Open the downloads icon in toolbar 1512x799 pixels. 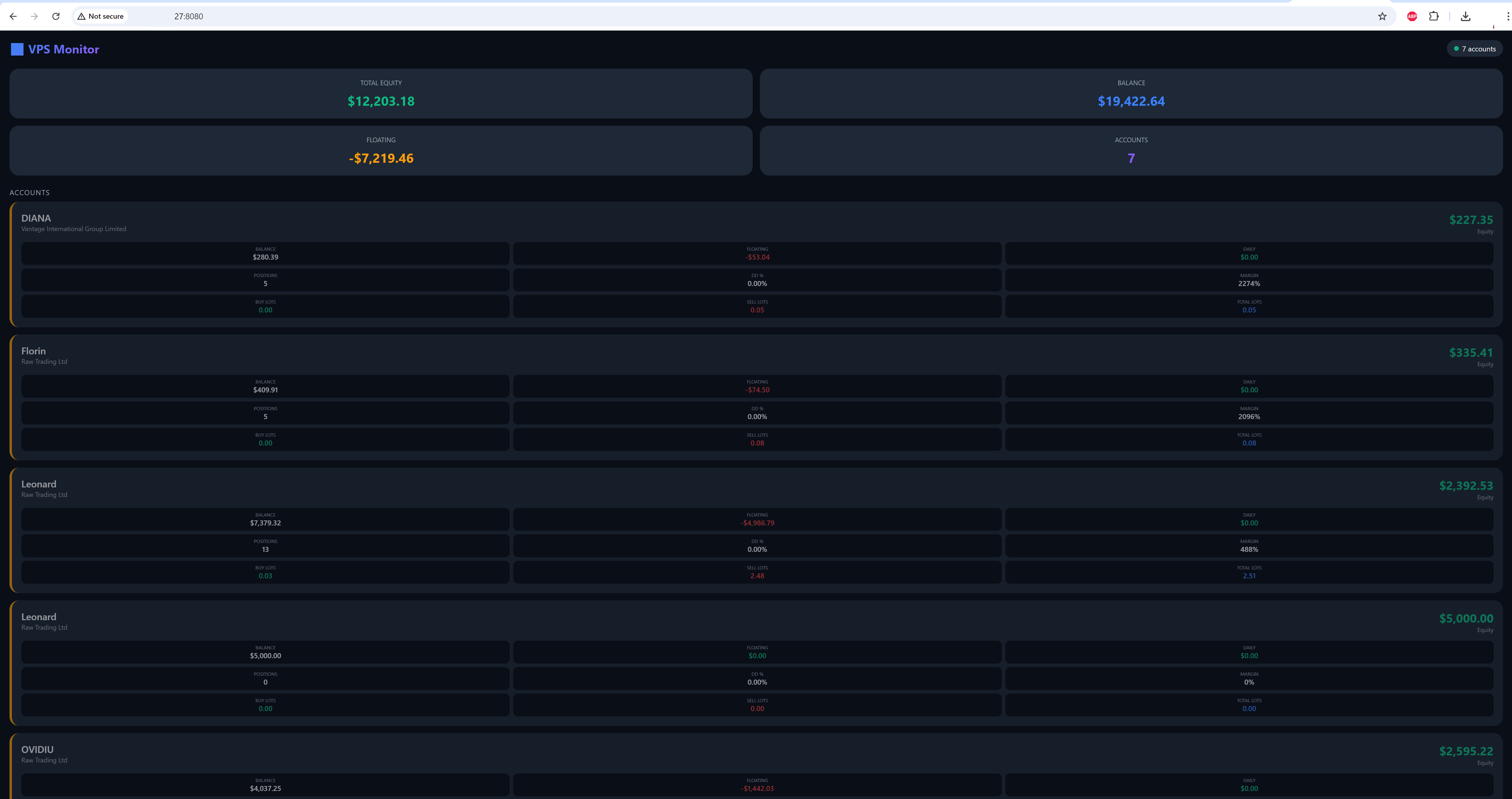1466,16
